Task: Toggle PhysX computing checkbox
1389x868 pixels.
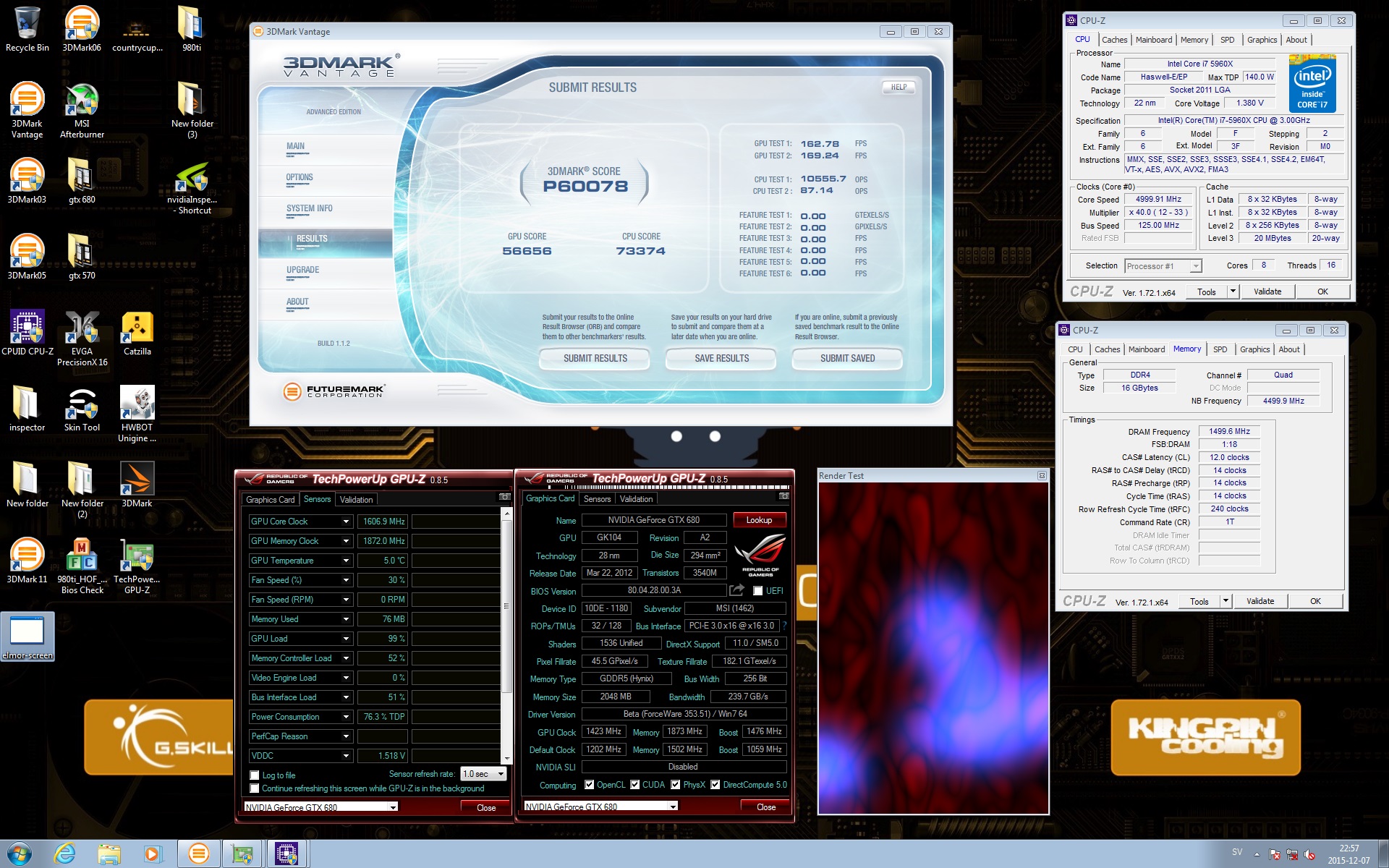Action: pyautogui.click(x=675, y=785)
